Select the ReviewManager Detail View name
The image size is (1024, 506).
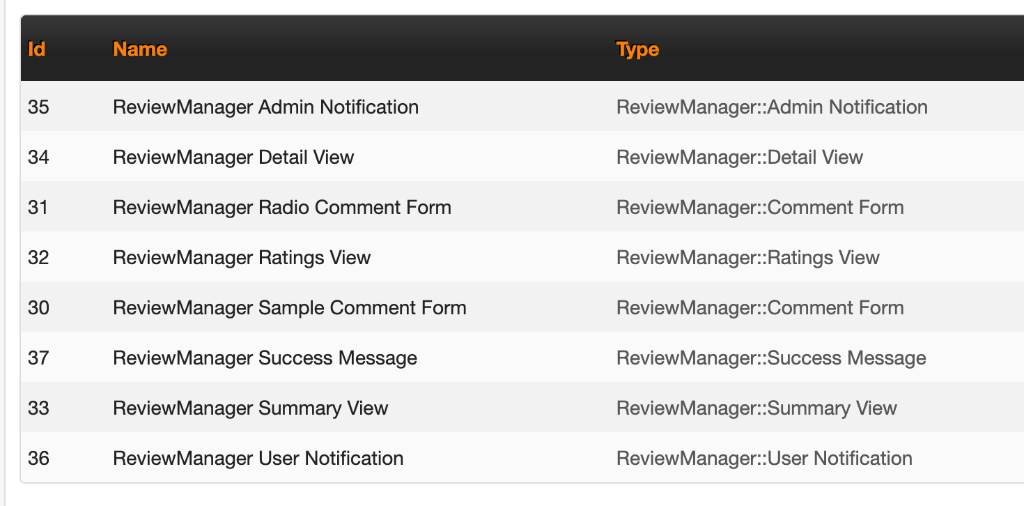[x=233, y=157]
